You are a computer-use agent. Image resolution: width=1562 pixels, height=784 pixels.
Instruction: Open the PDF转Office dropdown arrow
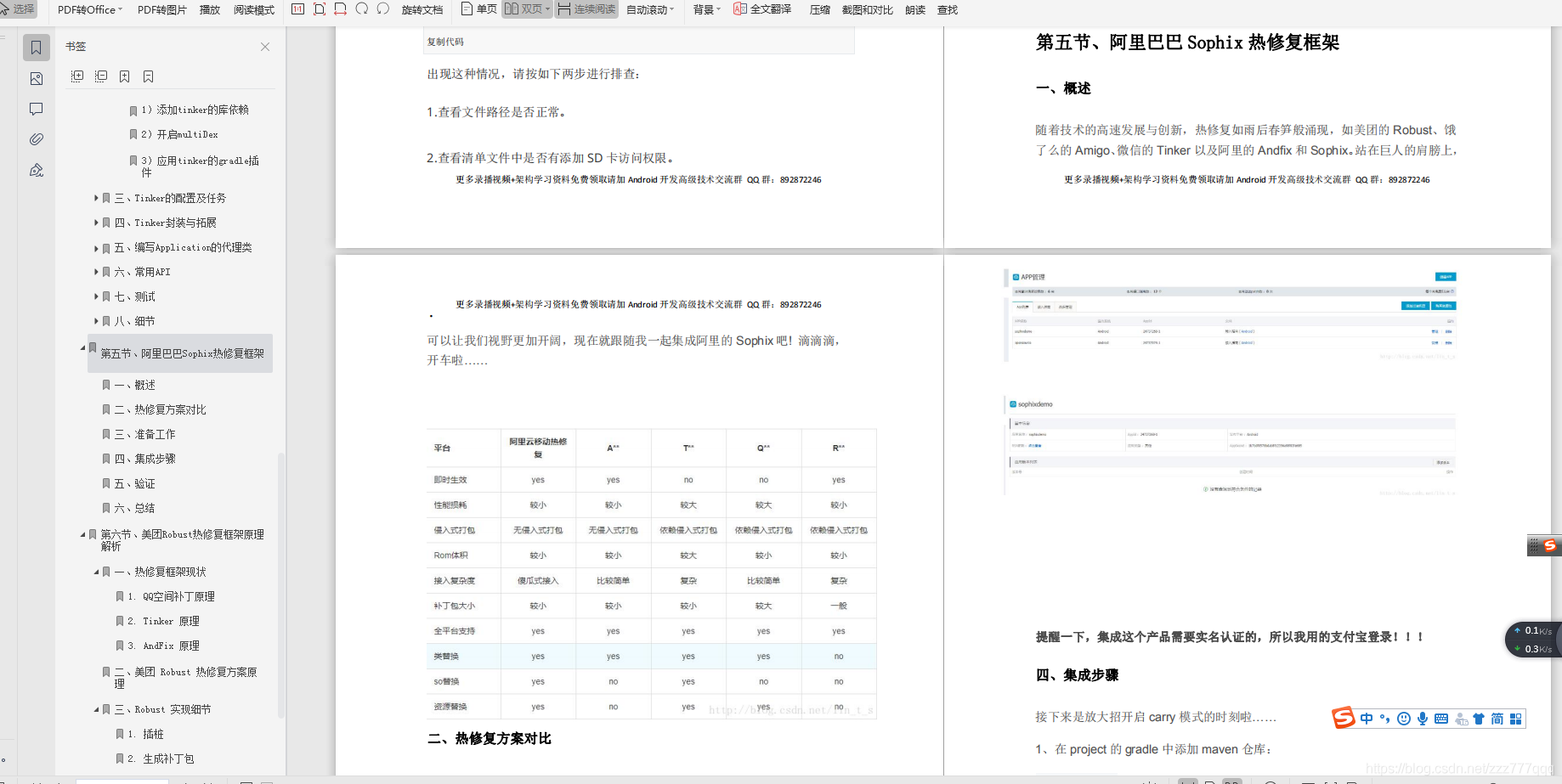pyautogui.click(x=120, y=9)
